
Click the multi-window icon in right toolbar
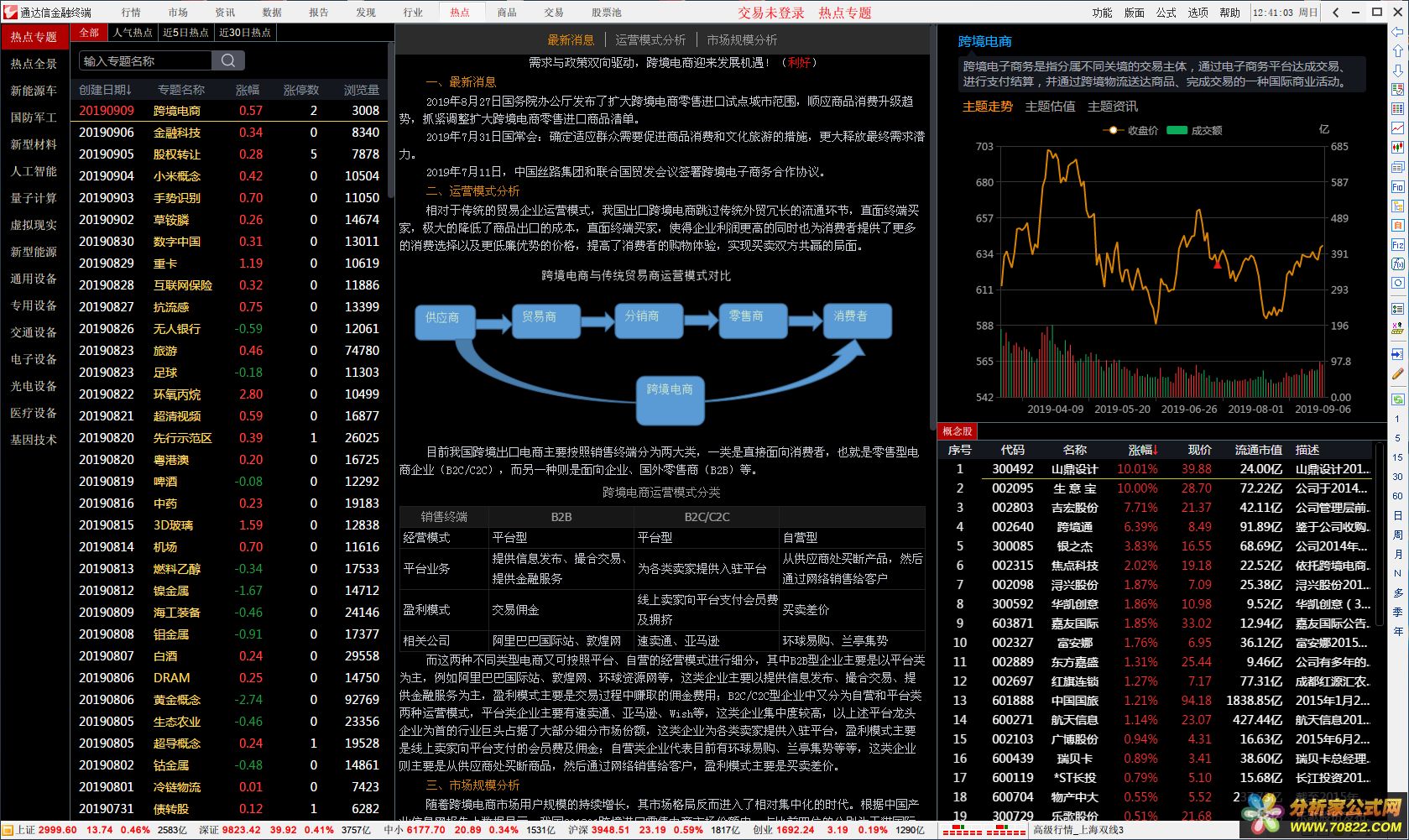1397,167
